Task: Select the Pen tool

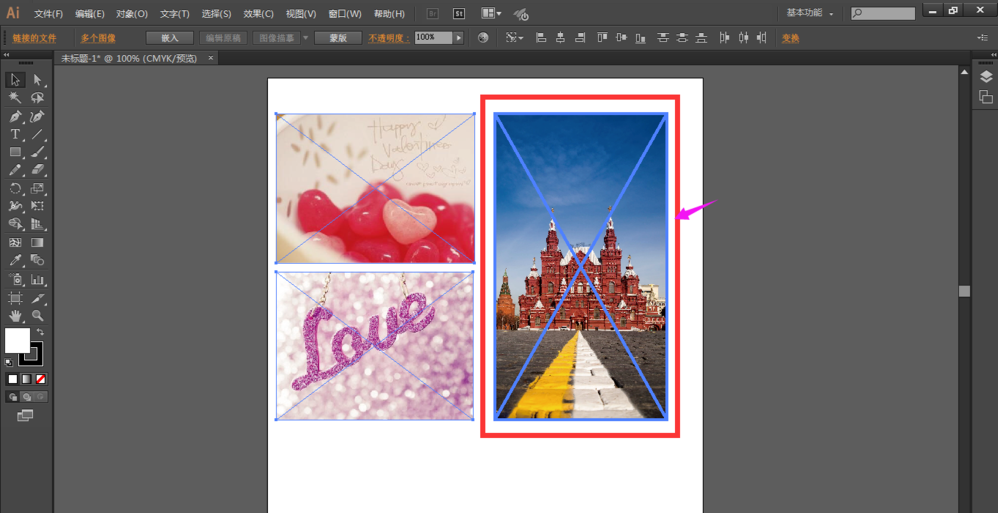Action: point(15,116)
